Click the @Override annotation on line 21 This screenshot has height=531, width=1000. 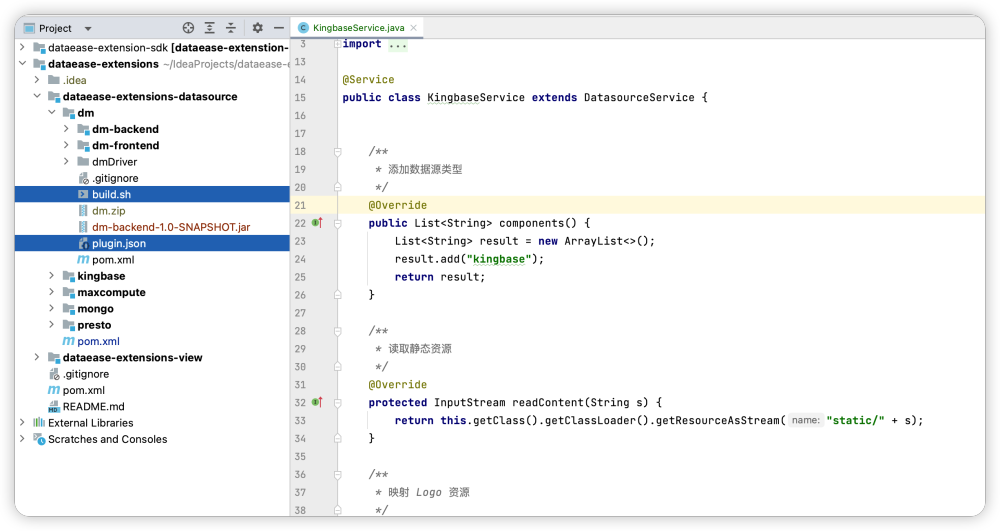click(x=397, y=205)
